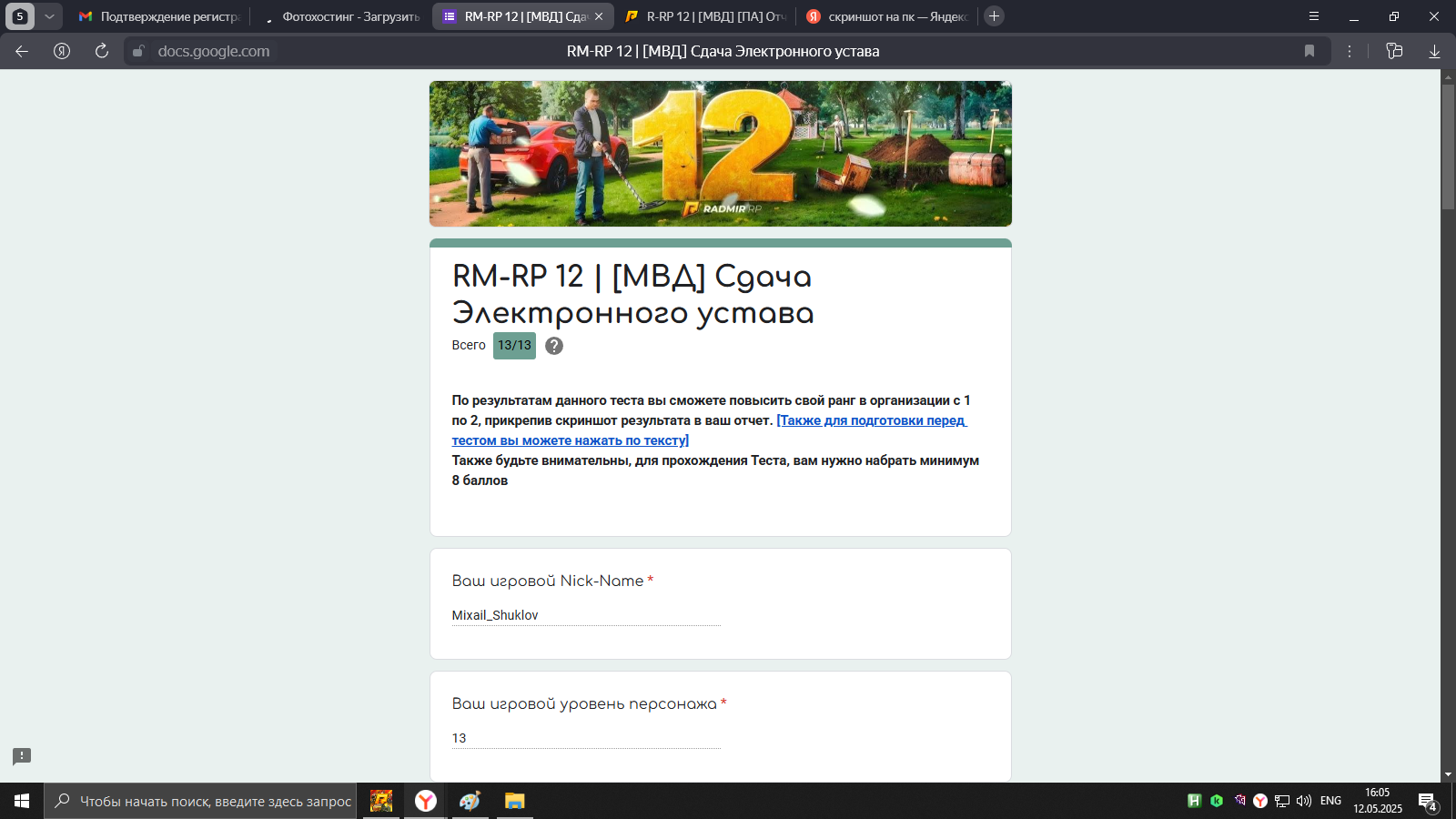This screenshot has height=819, width=1456.
Task: Click the form header banner image
Action: pos(721,154)
